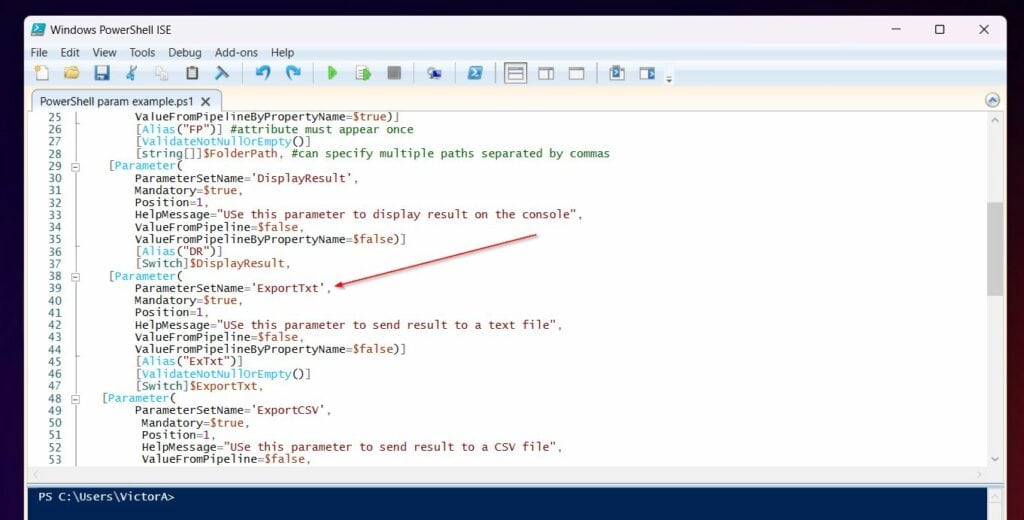Viewport: 1024px width, 520px height.
Task: Open the View menu
Action: click(104, 52)
